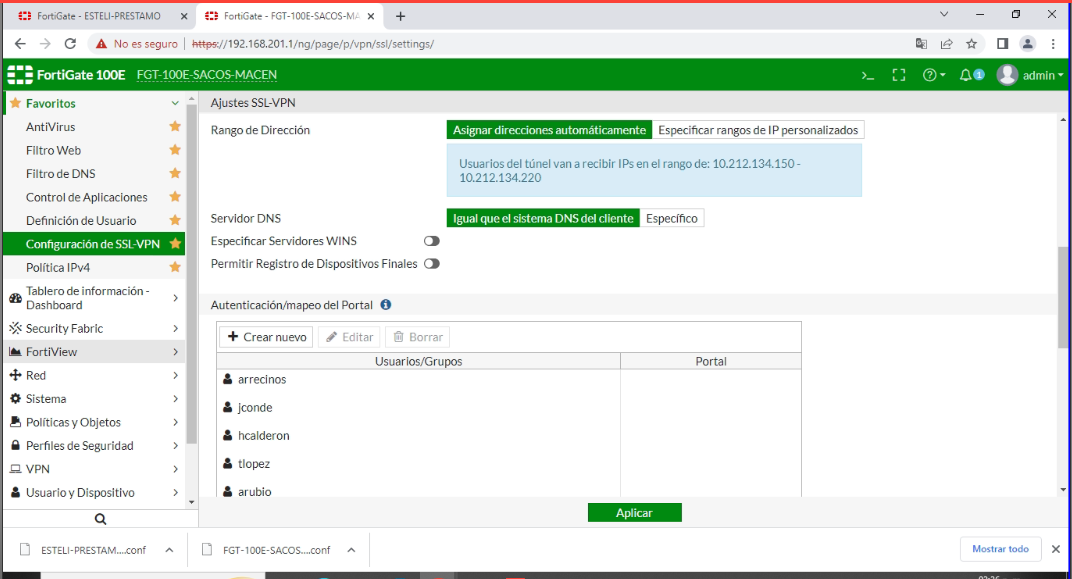
Task: Open Filtro Web in Favoritos menu
Action: (54, 150)
